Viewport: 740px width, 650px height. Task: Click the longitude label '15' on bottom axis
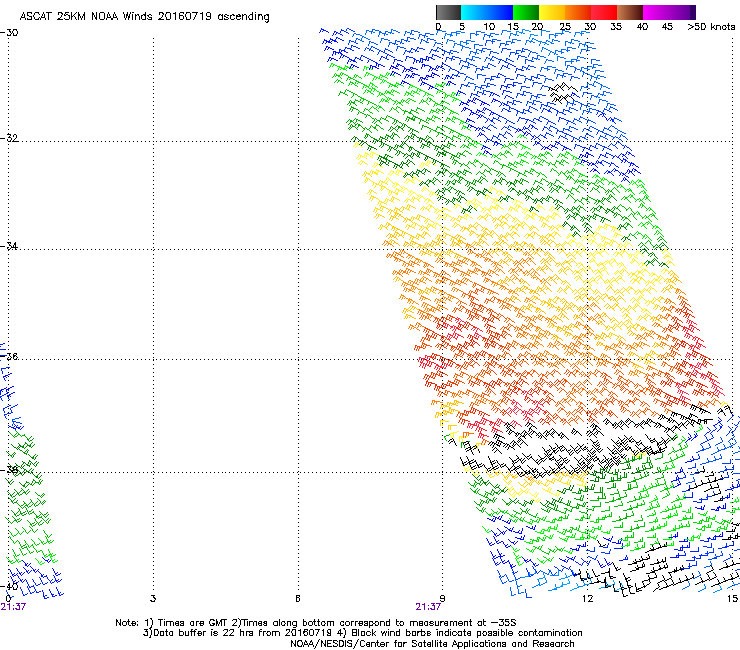coord(732,599)
